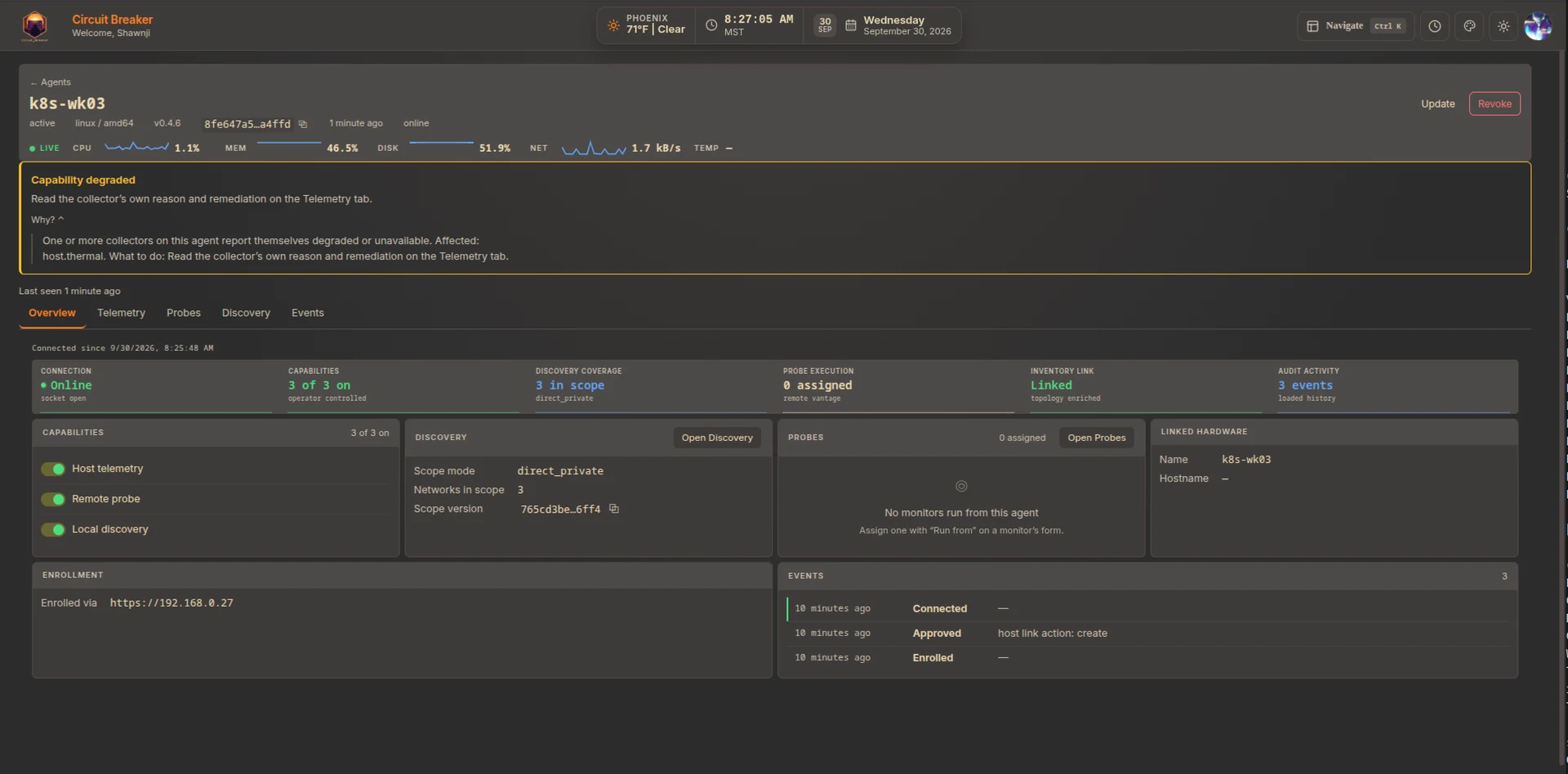The height and width of the screenshot is (774, 1568).
Task: Click the NET sparkline graph
Action: (594, 148)
